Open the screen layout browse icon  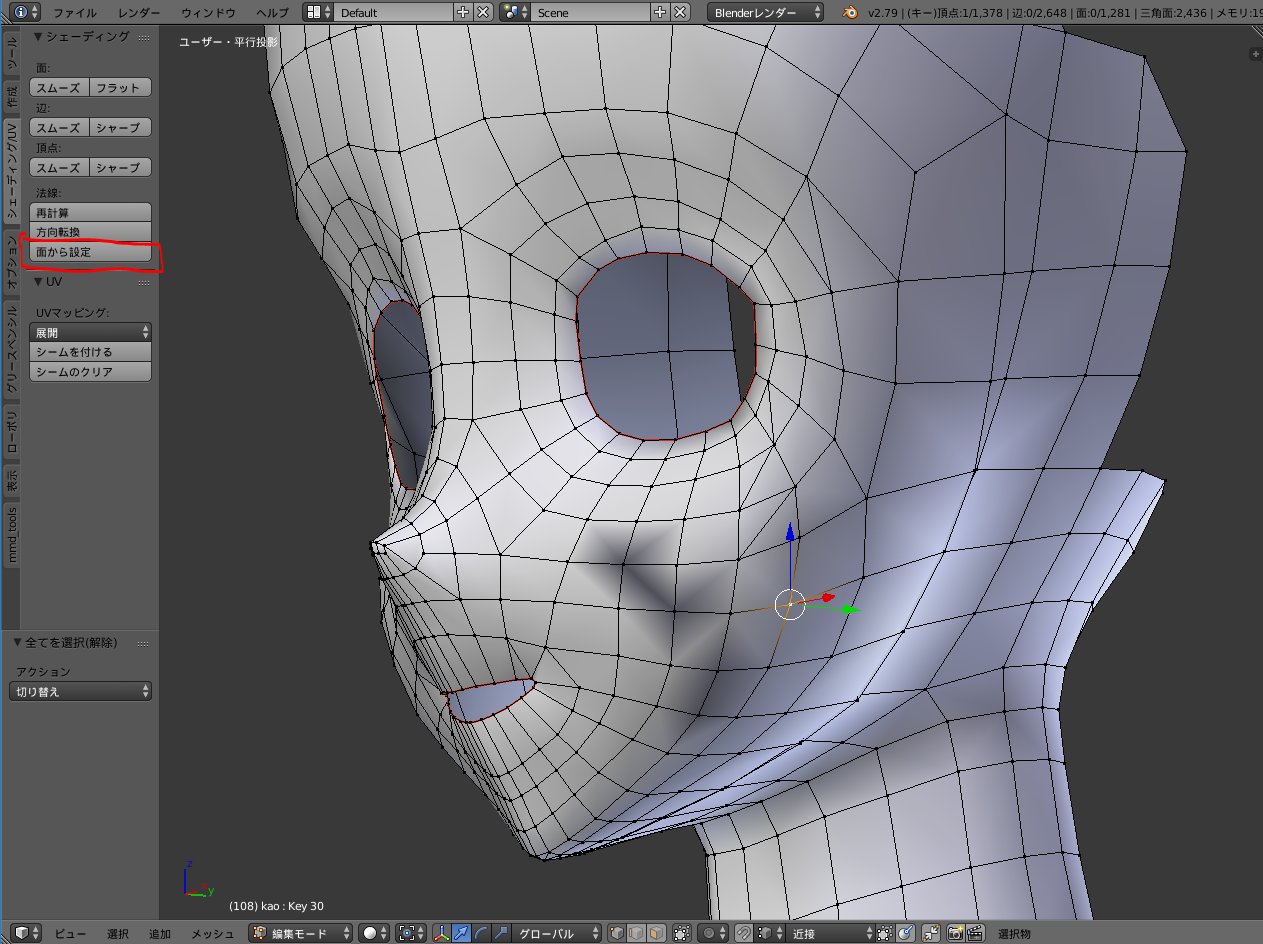317,12
